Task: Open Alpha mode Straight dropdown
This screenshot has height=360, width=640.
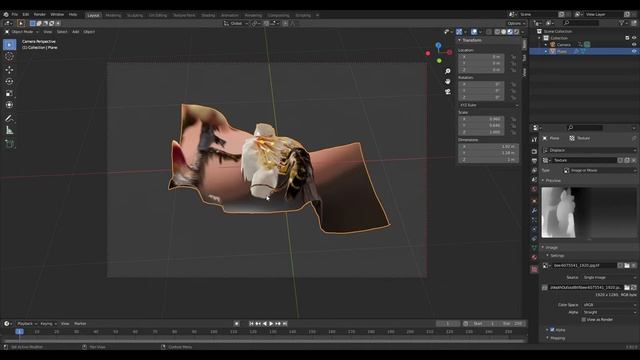Action: [609, 312]
